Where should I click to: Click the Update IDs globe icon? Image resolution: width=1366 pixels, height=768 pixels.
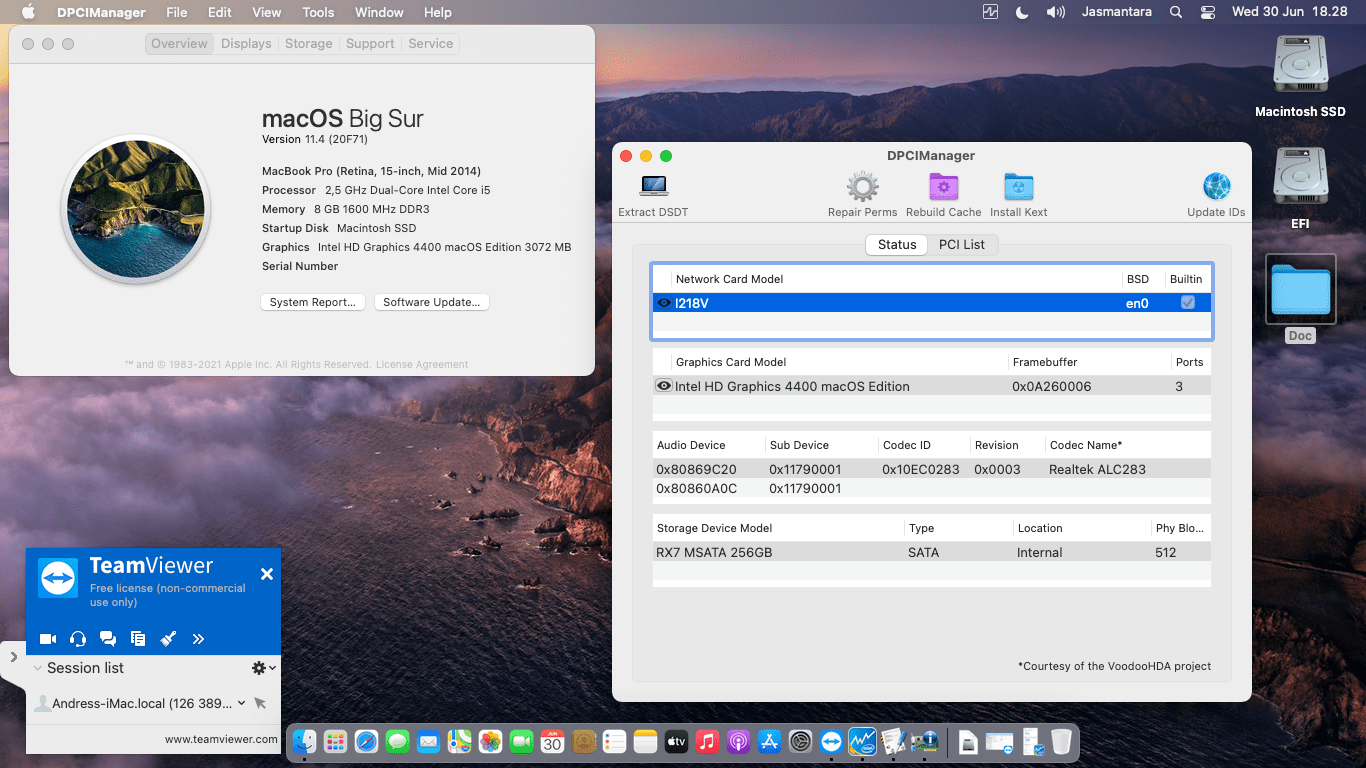point(1216,186)
